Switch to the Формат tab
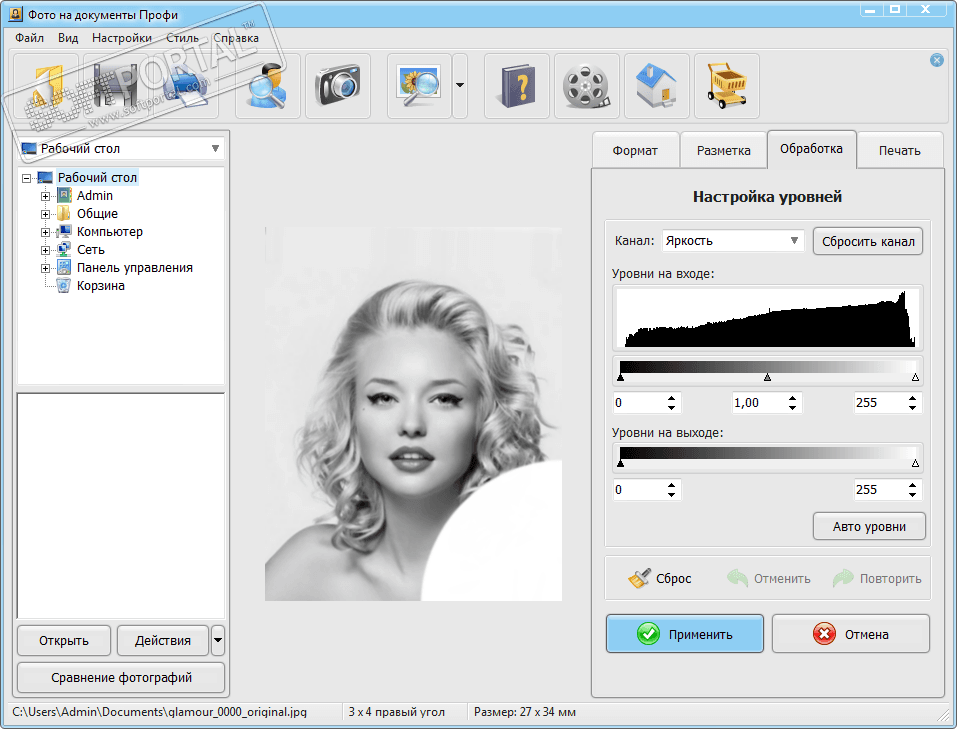The height and width of the screenshot is (729, 957). (x=635, y=150)
